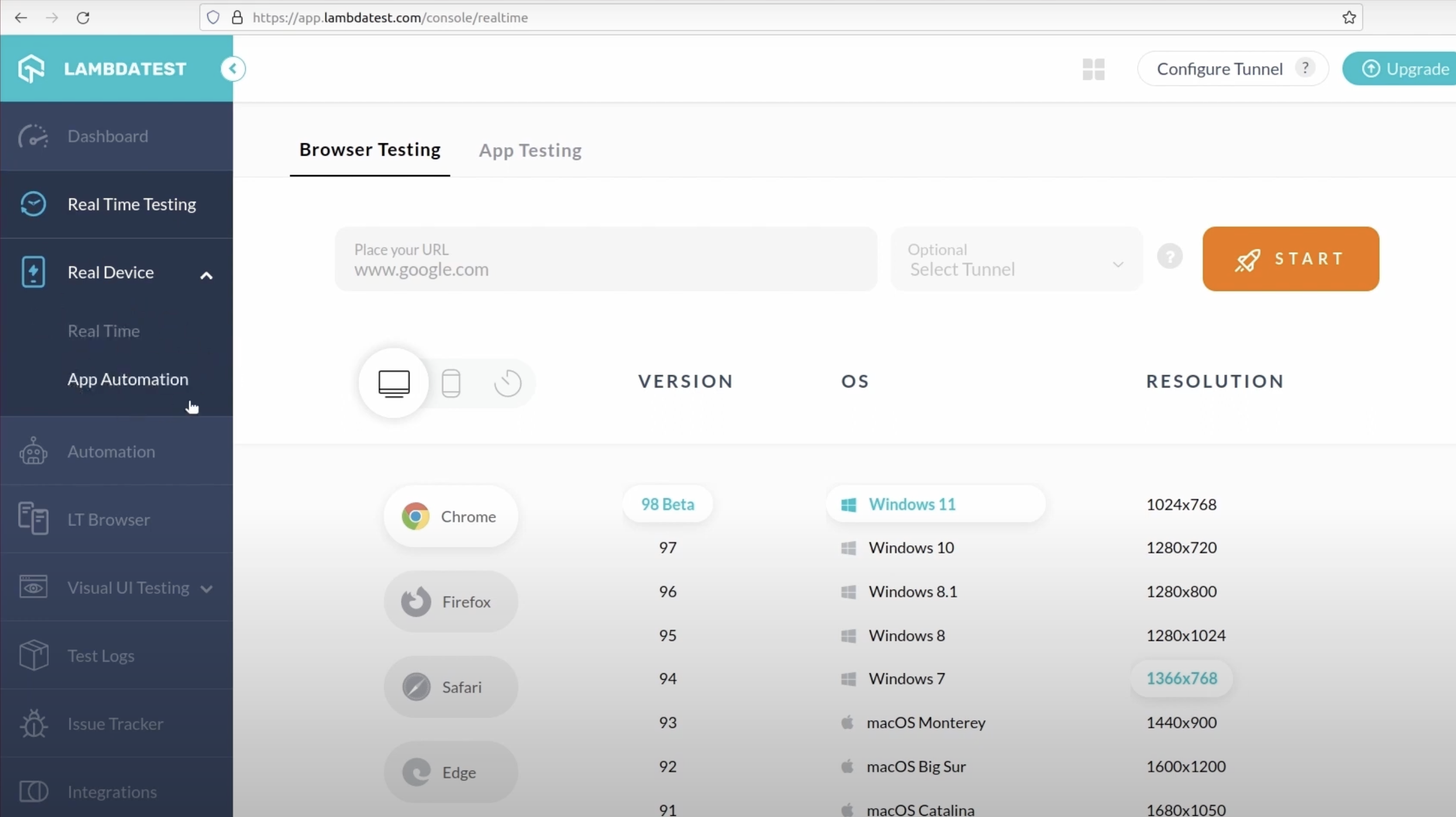
Task: Select Windows 7 OS
Action: (x=894, y=679)
